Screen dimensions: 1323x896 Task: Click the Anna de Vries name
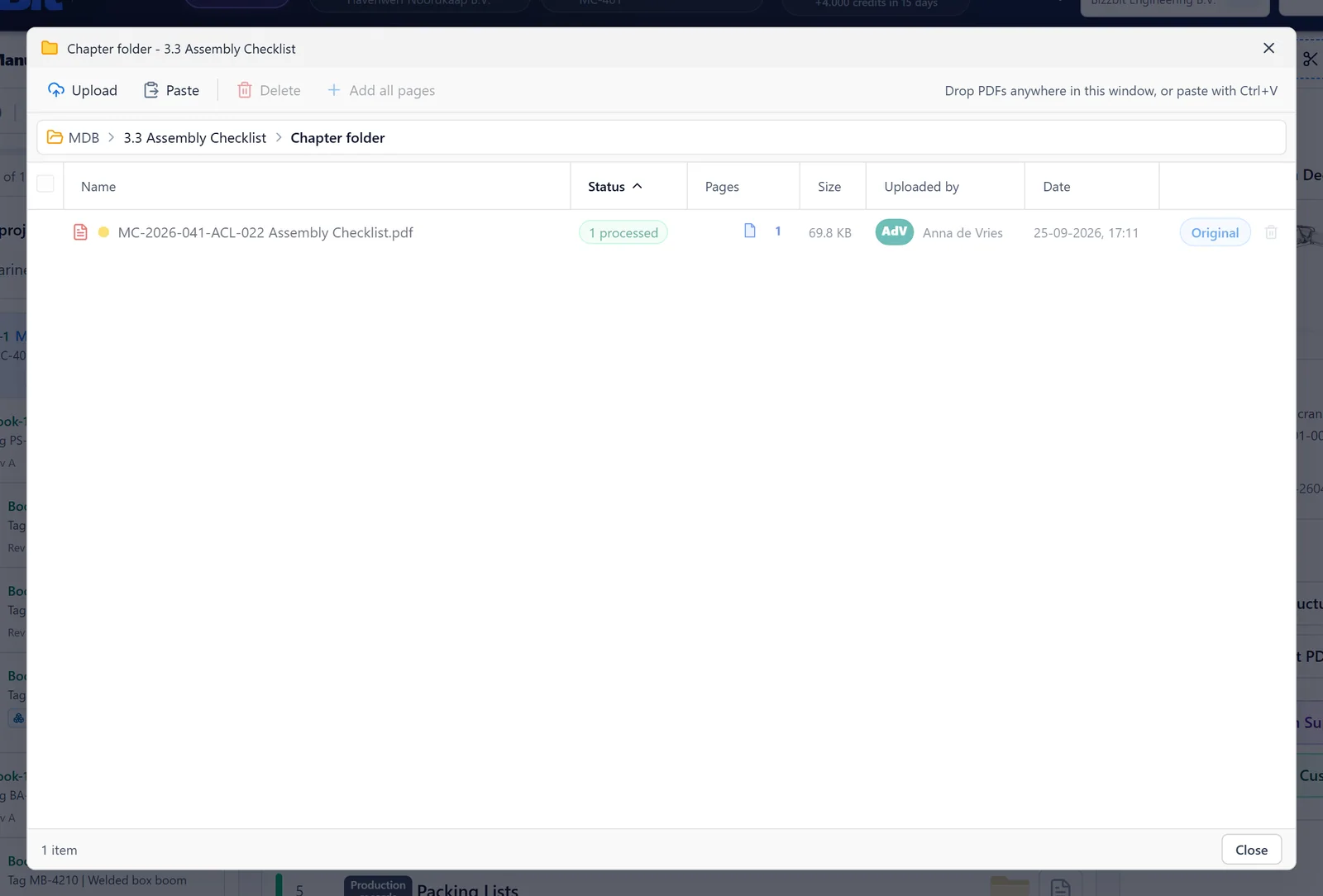(x=962, y=233)
